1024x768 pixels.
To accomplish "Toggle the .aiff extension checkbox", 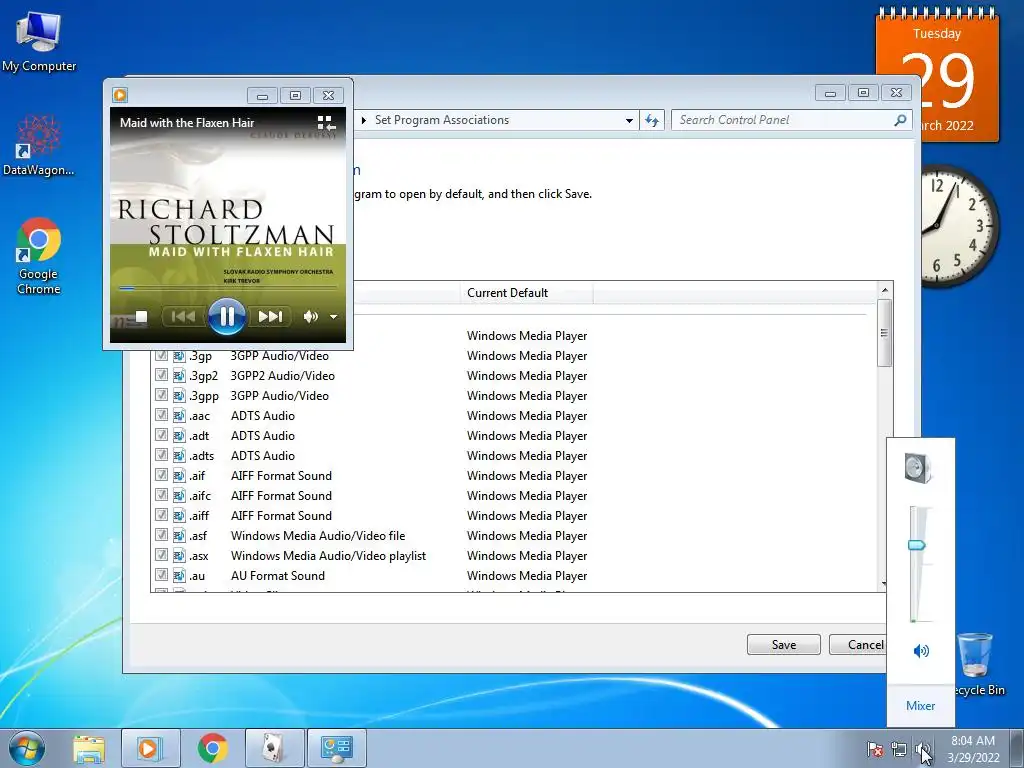I will pyautogui.click(x=161, y=515).
